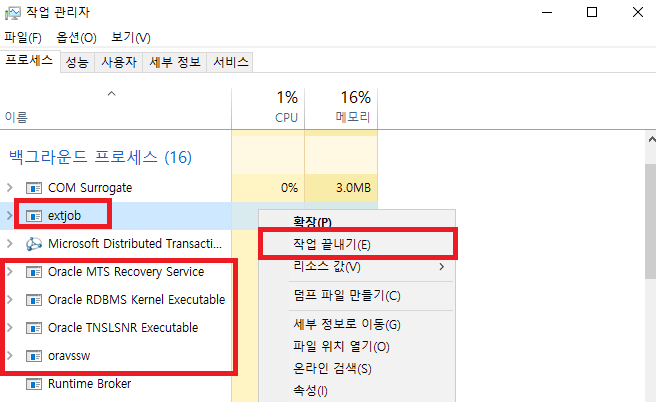Image resolution: width=656 pixels, height=402 pixels.
Task: Click the 백그라운드 프로세스 (16) group header
Action: click(x=100, y=157)
